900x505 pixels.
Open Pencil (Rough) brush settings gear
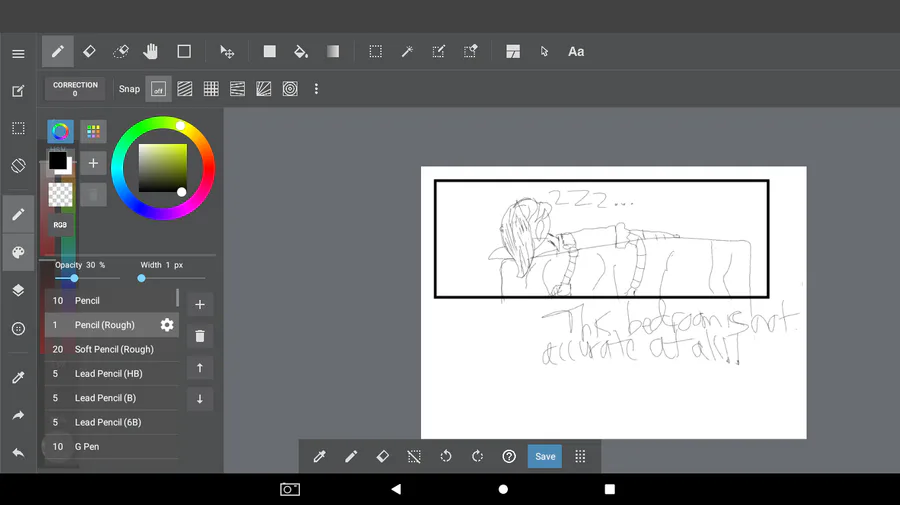point(167,325)
